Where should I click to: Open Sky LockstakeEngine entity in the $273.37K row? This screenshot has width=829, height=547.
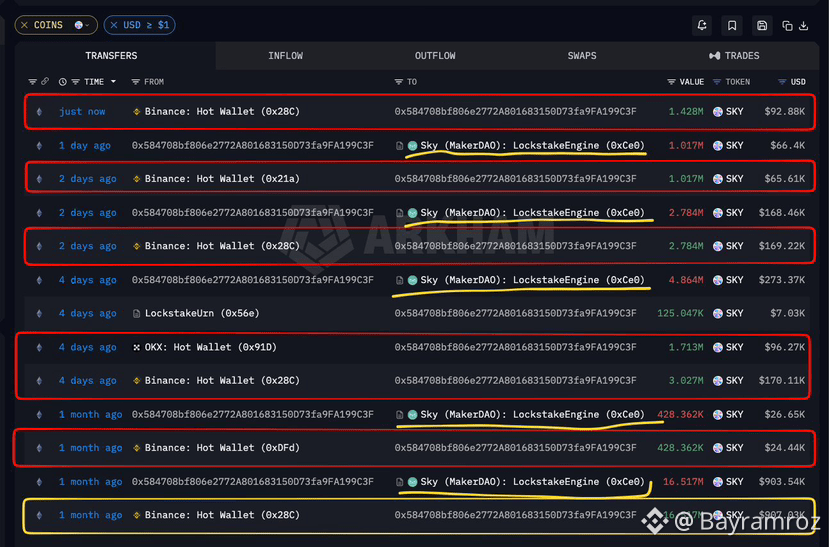(x=532, y=280)
